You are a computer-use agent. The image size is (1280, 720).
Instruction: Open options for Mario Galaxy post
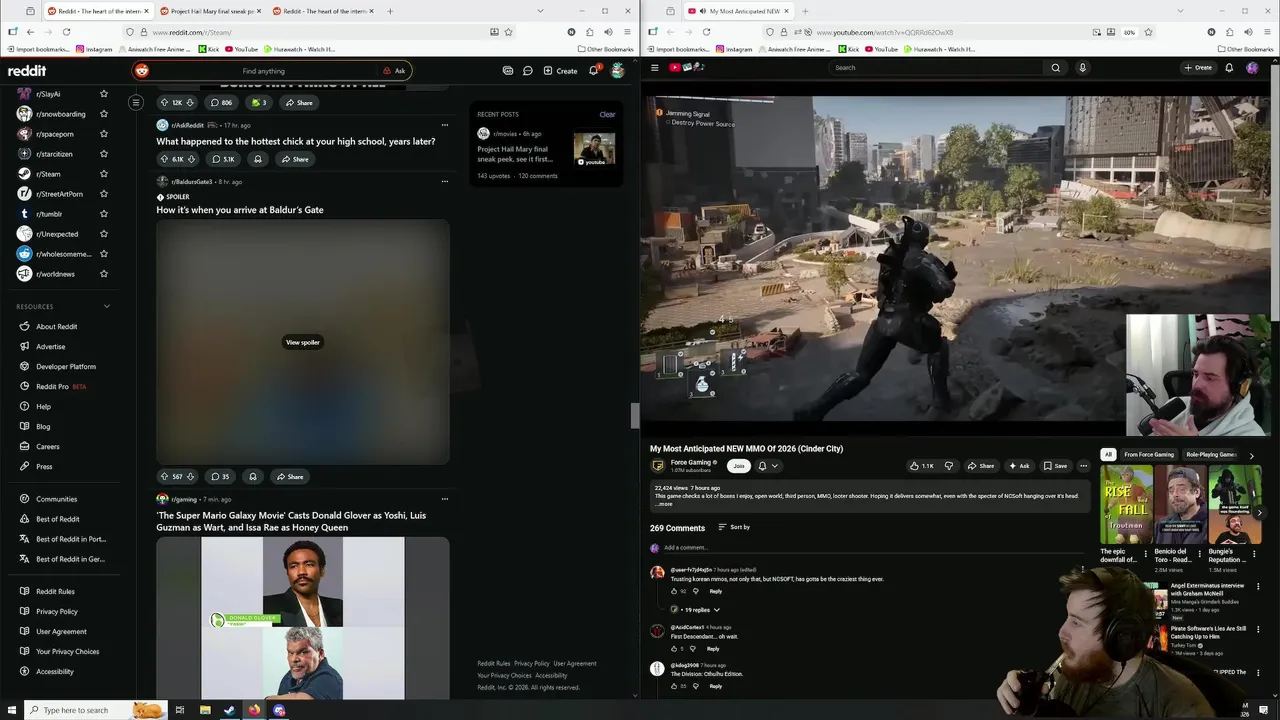(445, 499)
